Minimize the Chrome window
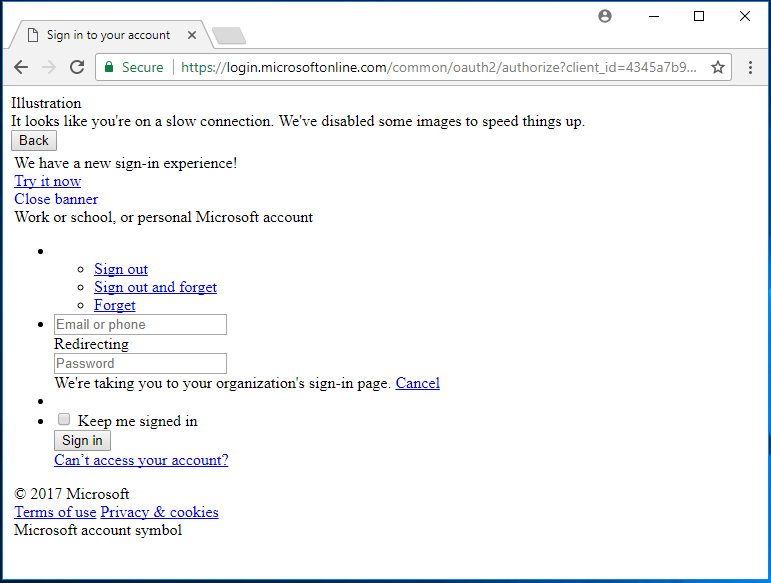This screenshot has height=583, width=771. [x=654, y=16]
